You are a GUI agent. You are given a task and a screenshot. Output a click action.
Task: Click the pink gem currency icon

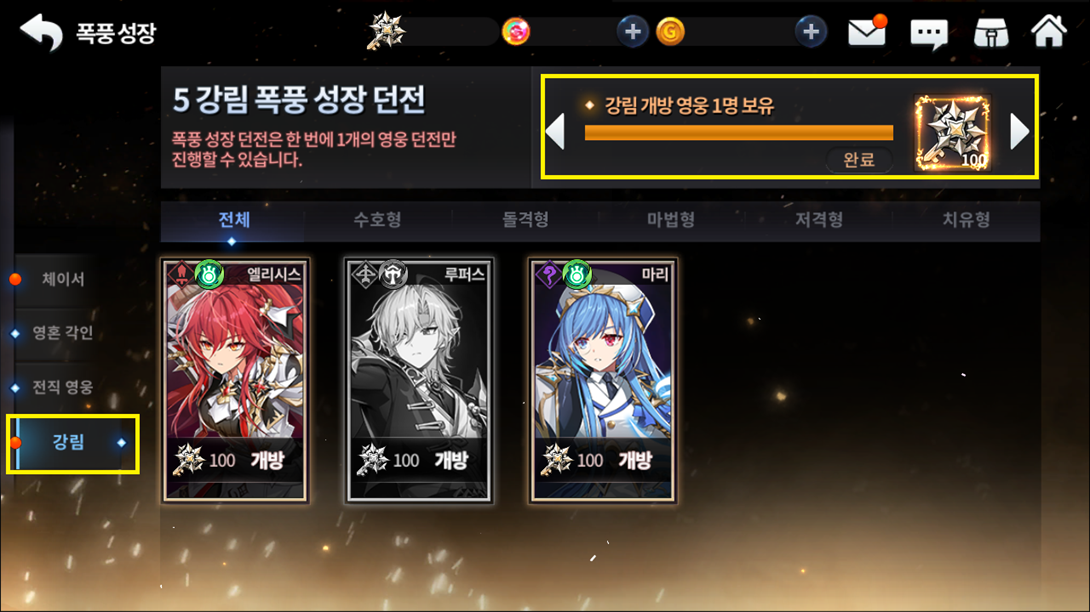[516, 31]
